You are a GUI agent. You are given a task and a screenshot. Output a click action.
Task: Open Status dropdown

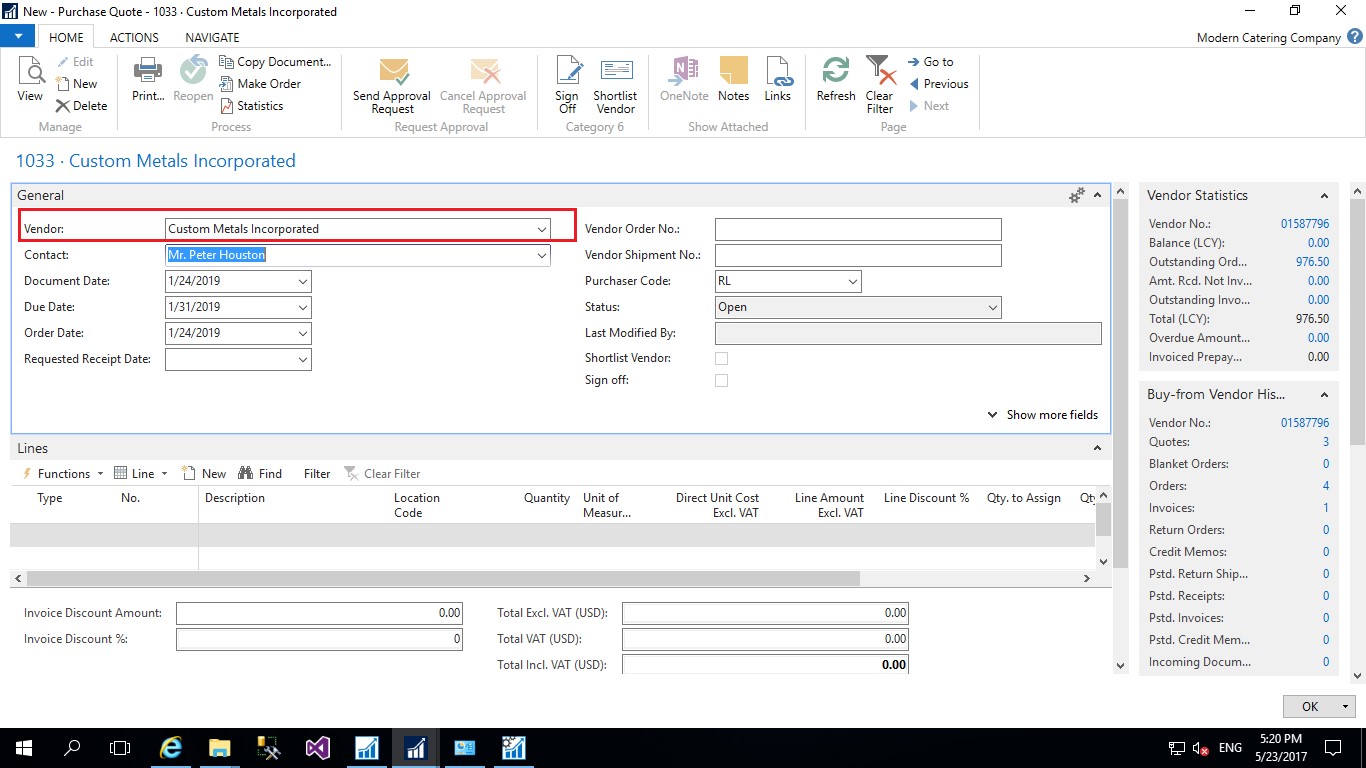992,307
